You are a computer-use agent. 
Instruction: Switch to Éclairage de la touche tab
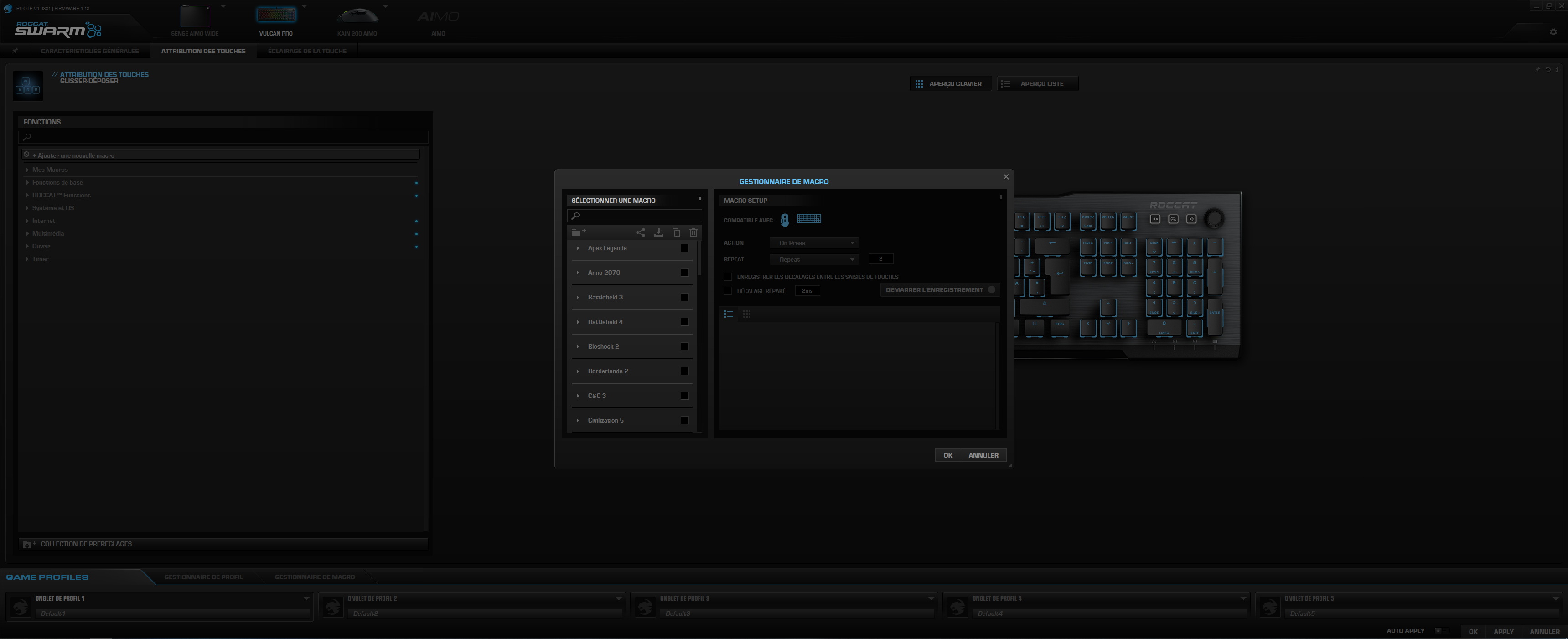tap(307, 51)
